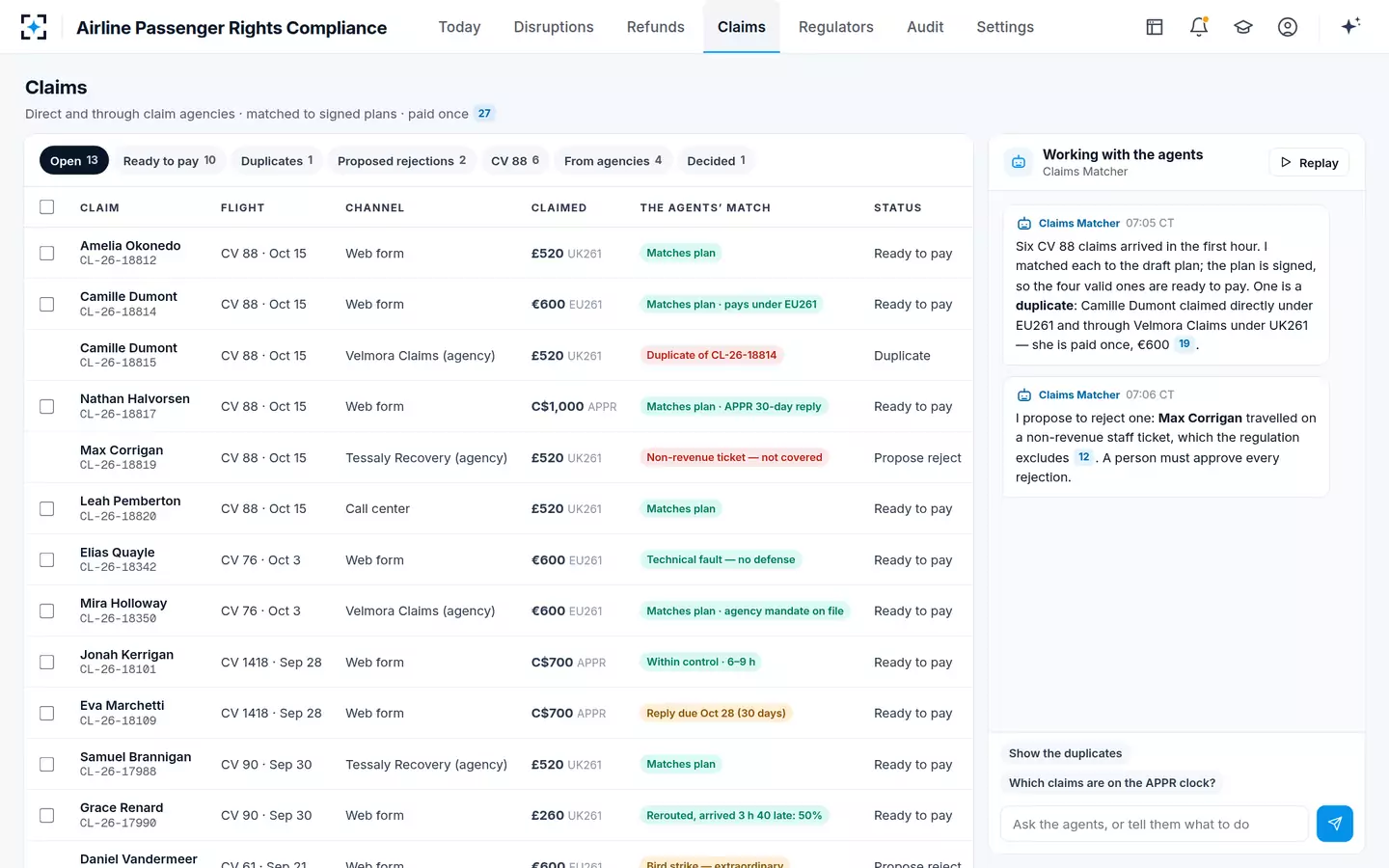Open citation 12 in Max Corrigan message

pos(1084,457)
